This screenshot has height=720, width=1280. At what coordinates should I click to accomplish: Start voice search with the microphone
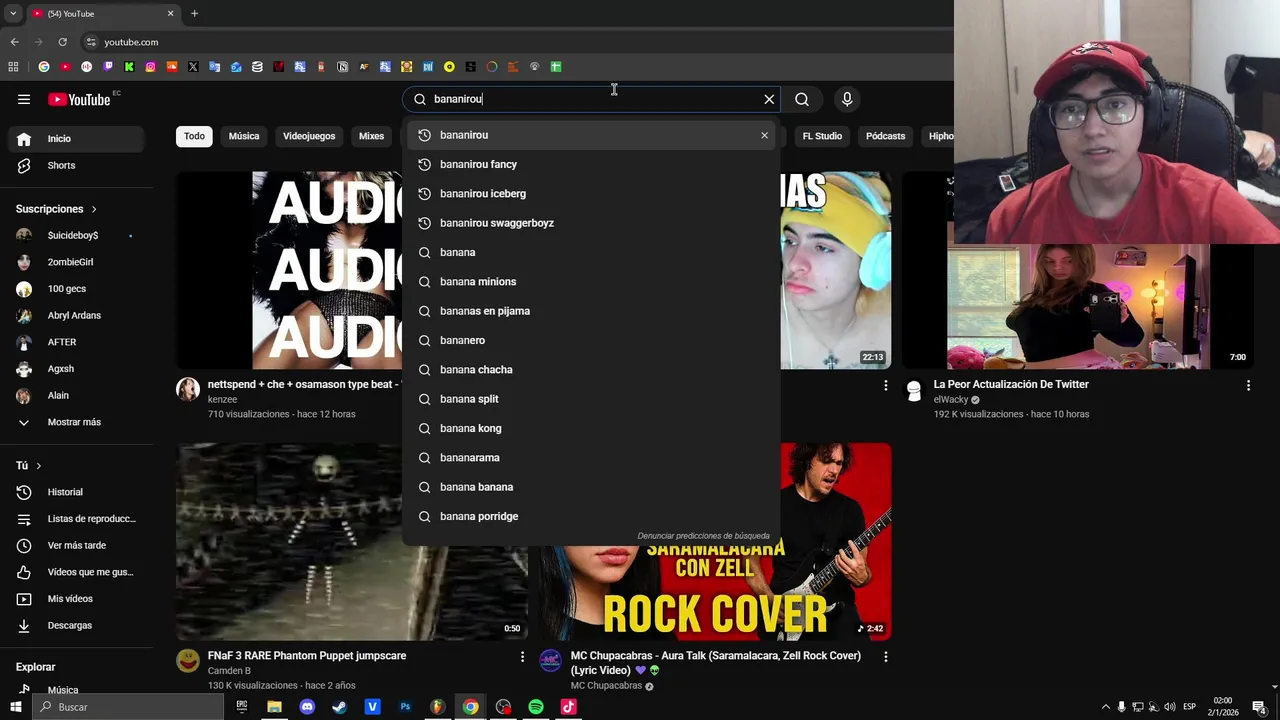(x=847, y=99)
